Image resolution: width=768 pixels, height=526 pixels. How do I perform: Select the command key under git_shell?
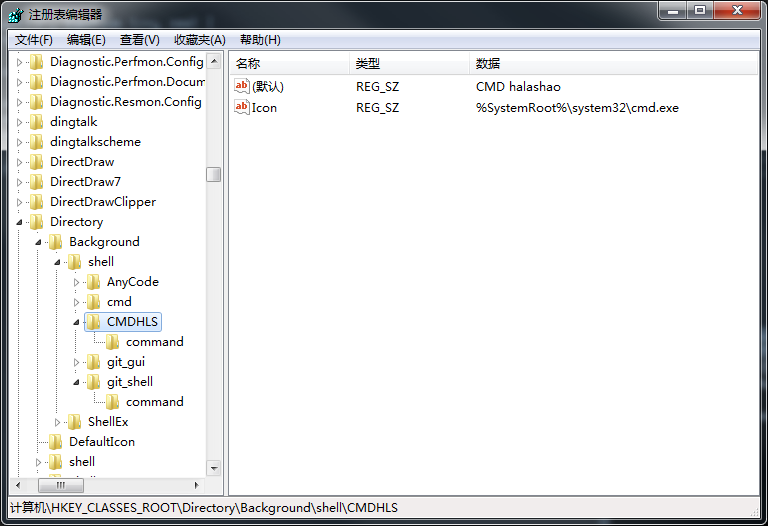pyautogui.click(x=155, y=402)
